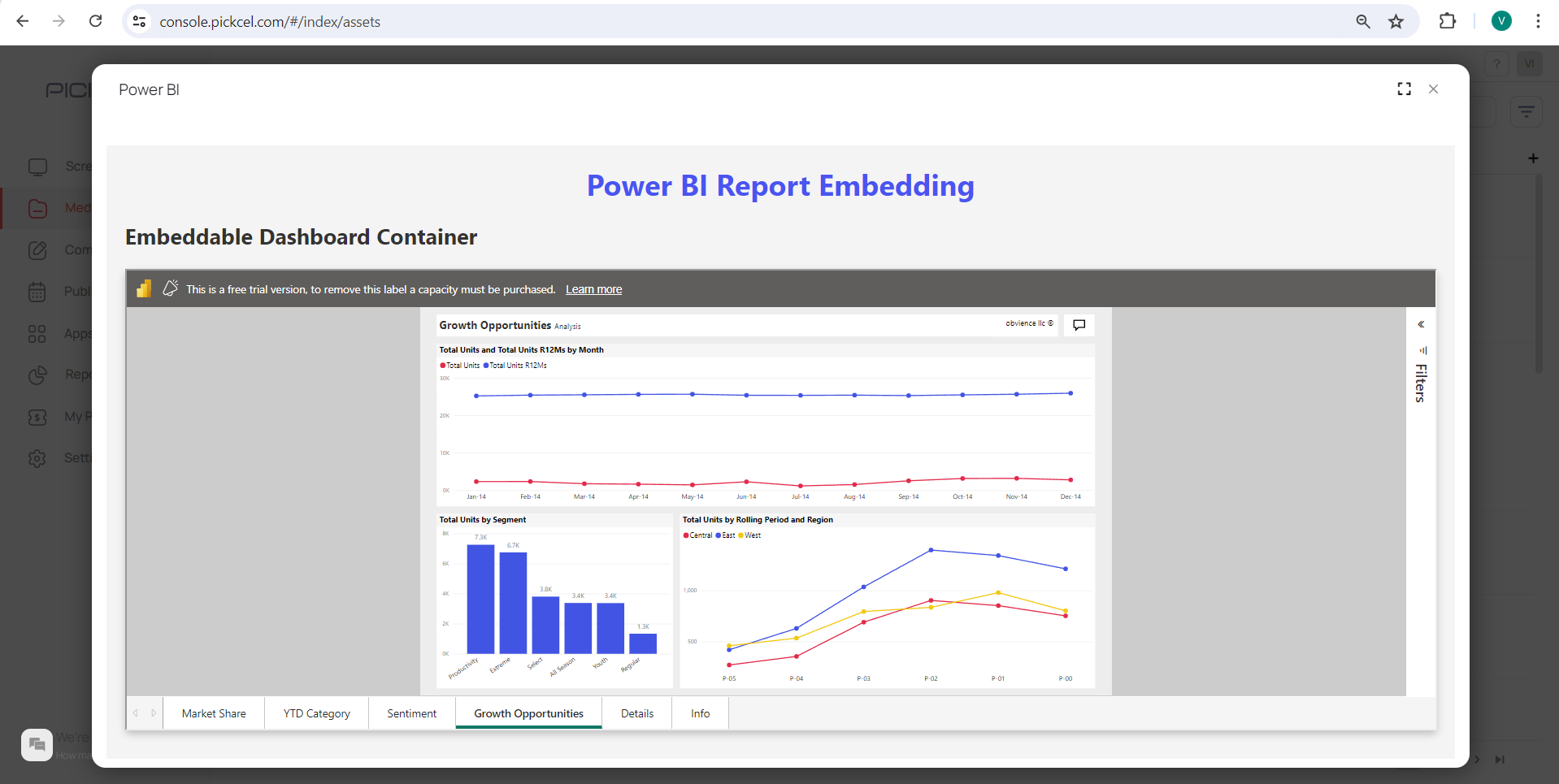Expand the Filters pane with the chevron
This screenshot has width=1559, height=784.
1421,324
